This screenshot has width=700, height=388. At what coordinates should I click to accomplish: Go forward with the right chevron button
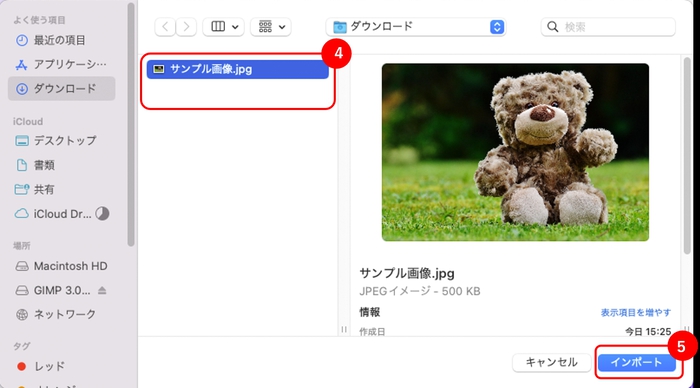(186, 27)
